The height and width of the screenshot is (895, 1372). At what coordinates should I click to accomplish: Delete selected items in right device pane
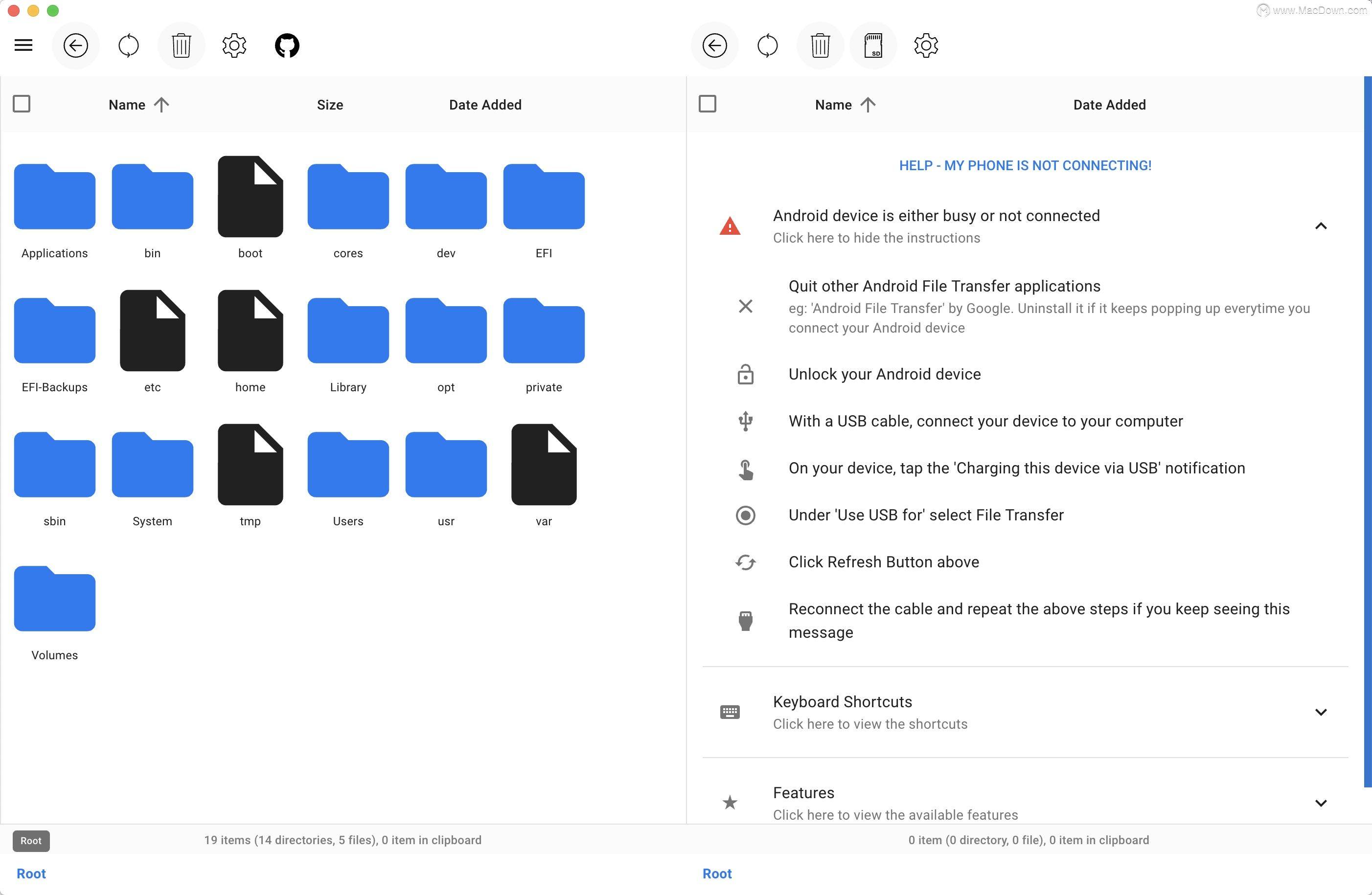821,45
